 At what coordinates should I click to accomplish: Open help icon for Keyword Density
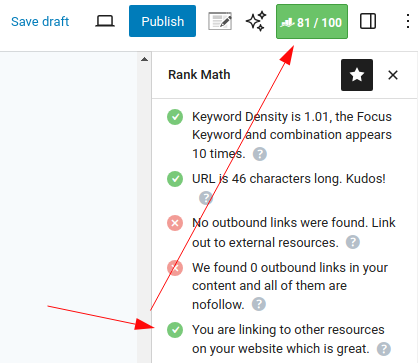click(x=260, y=154)
